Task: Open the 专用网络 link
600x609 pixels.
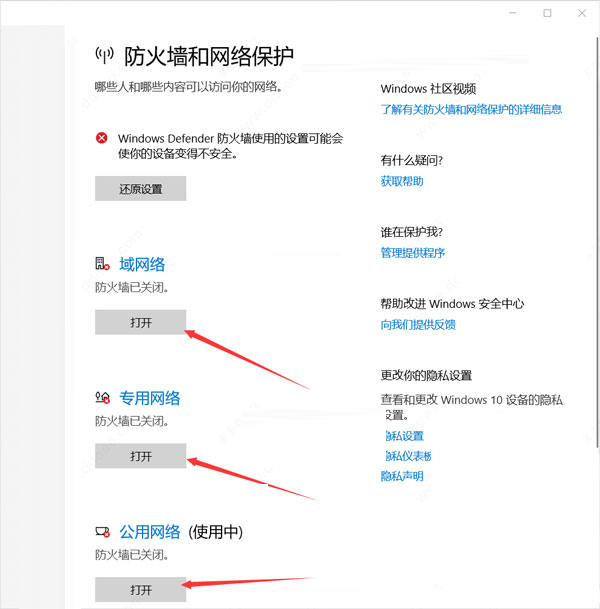Action: [x=150, y=398]
